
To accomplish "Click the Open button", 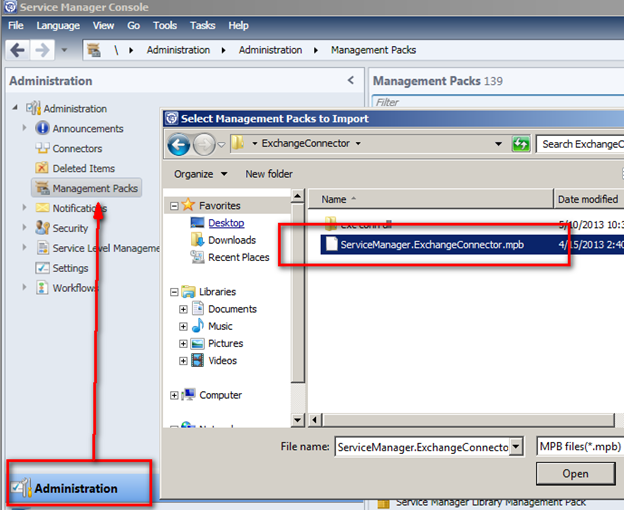I will pos(575,473).
